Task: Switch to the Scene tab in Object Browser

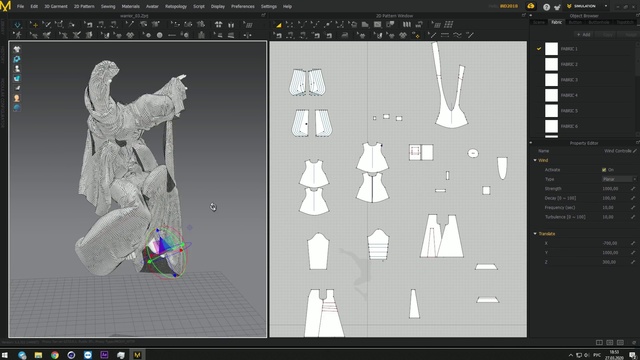Action: 539,22
